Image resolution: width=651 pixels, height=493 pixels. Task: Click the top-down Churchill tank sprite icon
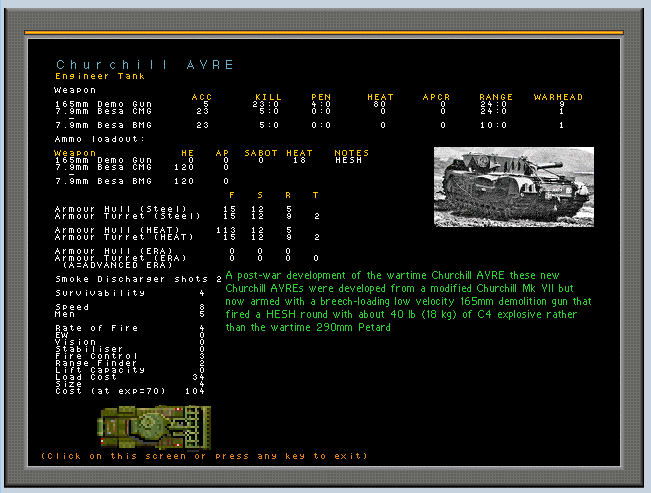pos(153,426)
